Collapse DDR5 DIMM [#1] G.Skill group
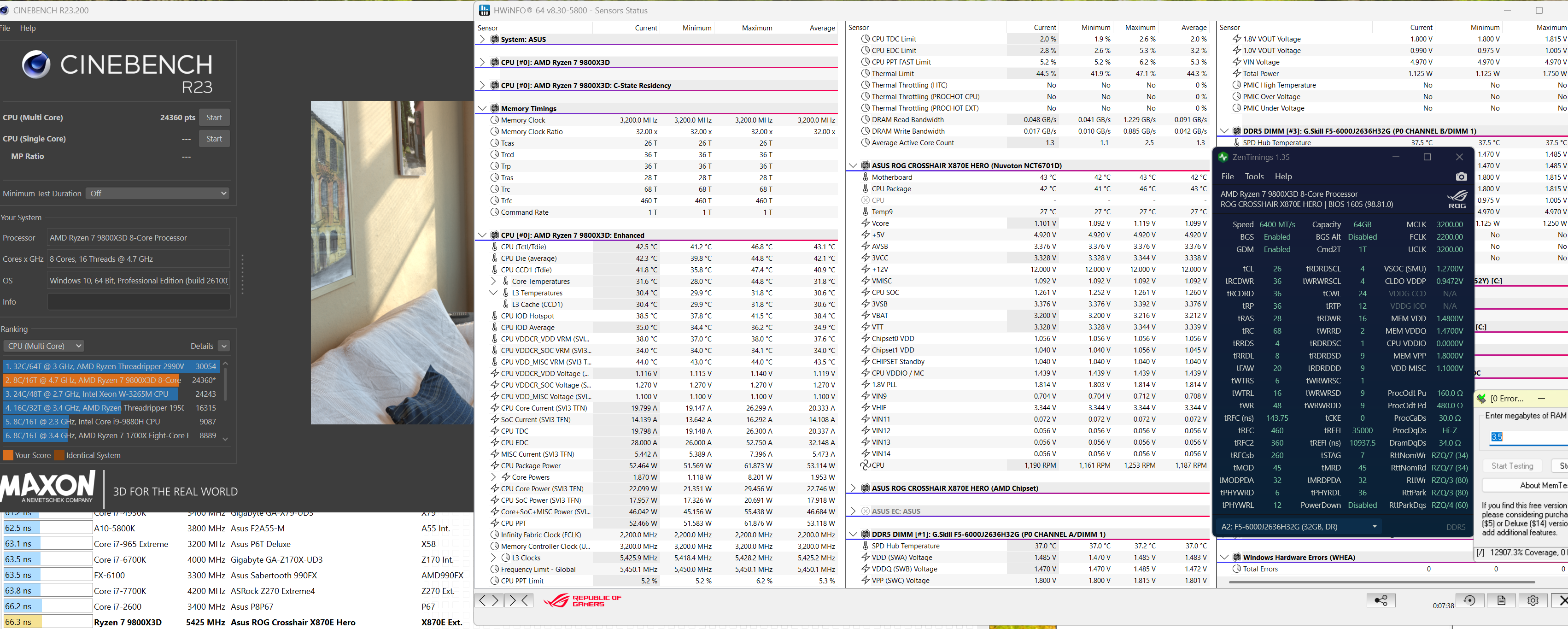The height and width of the screenshot is (629, 1568). [853, 534]
